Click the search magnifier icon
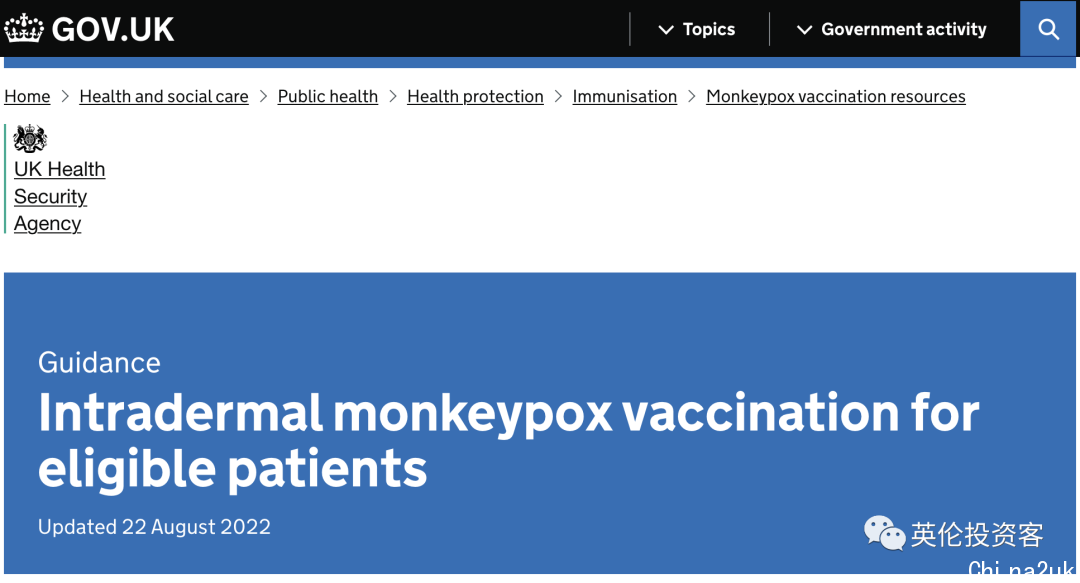 pos(1048,29)
